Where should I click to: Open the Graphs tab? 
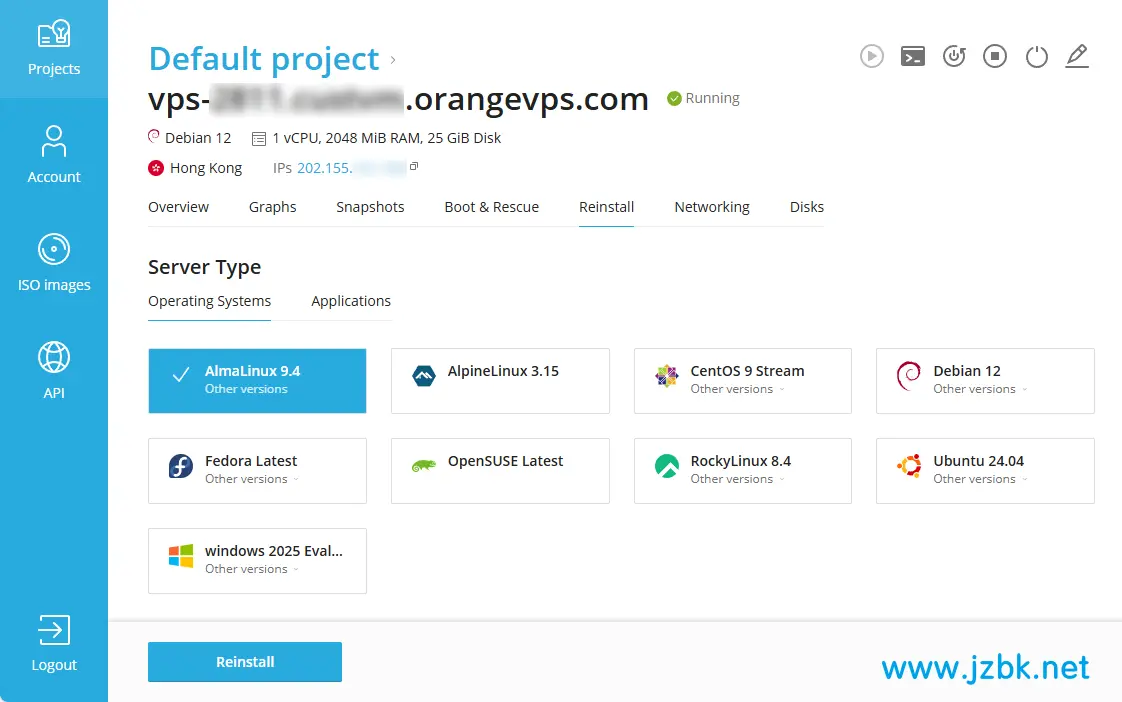pos(273,207)
